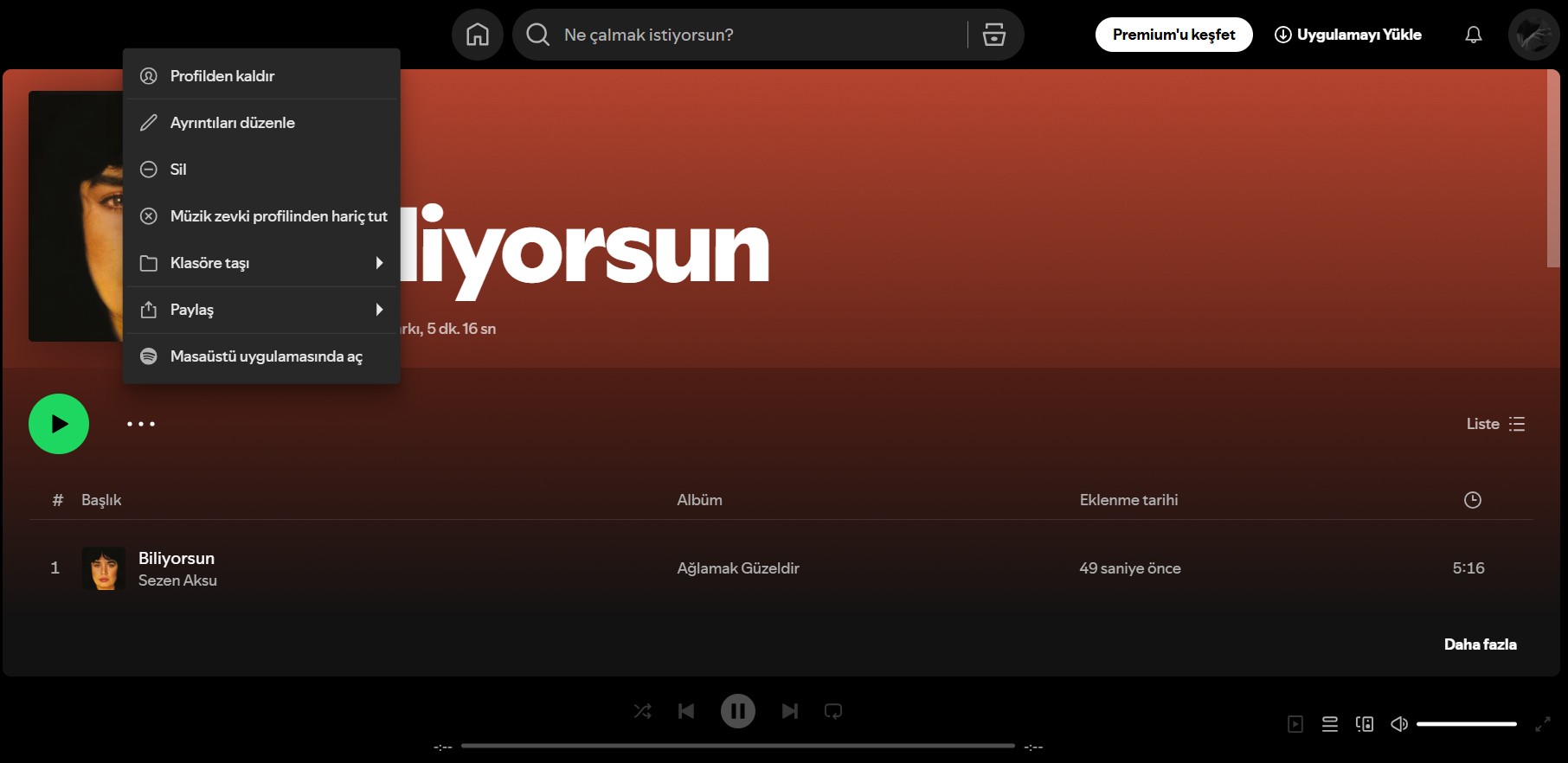This screenshot has height=763, width=1568.
Task: Click the Biliyorsun track thumbnail
Action: click(x=104, y=568)
